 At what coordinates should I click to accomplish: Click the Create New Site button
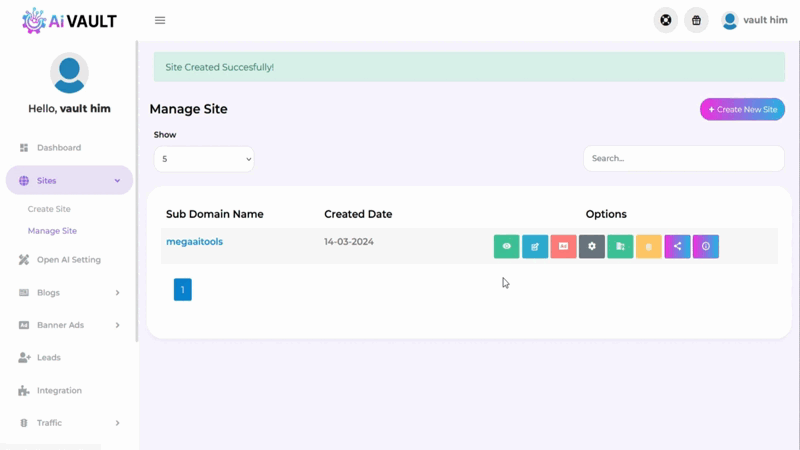coord(742,109)
